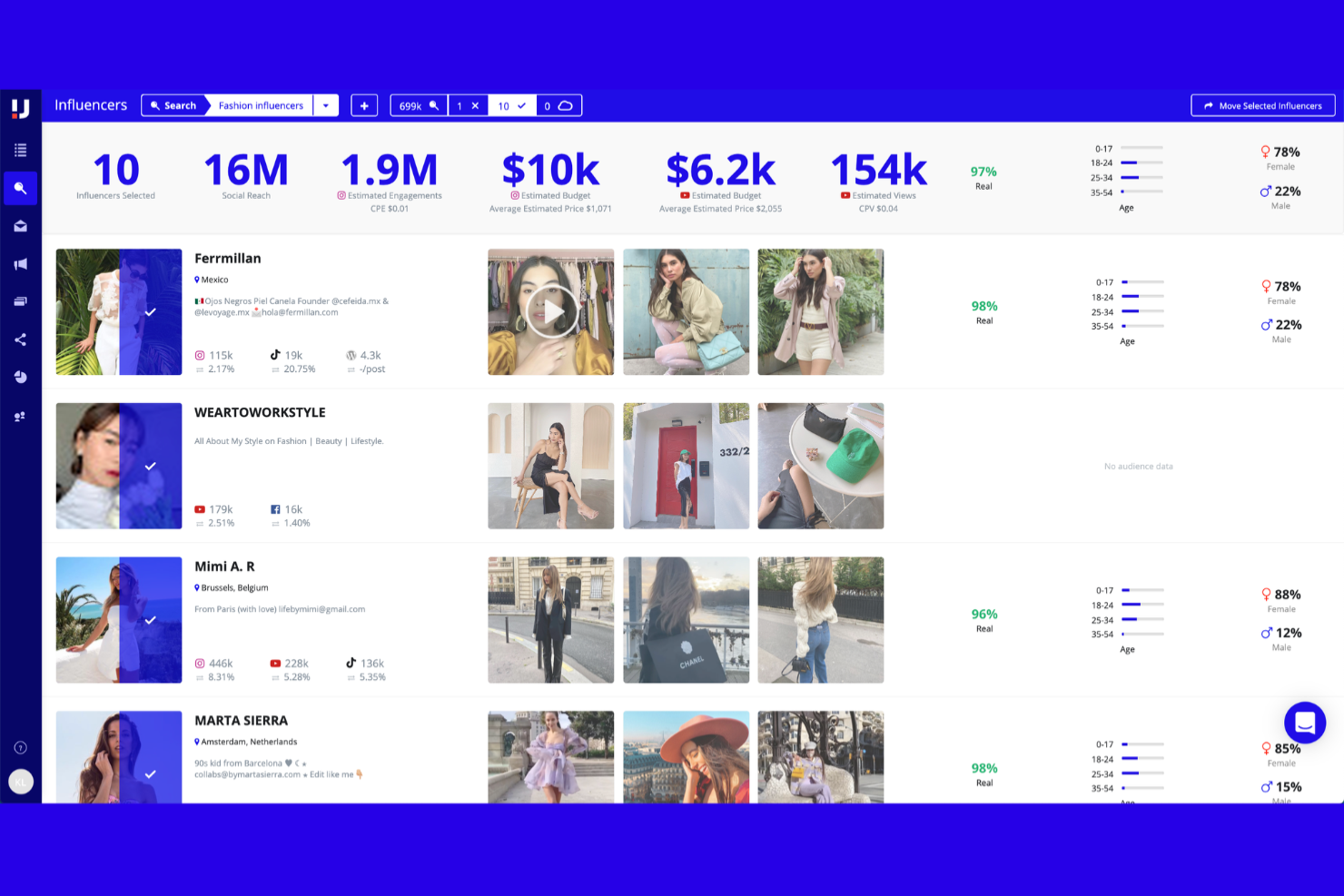The height and width of the screenshot is (896, 1344).
Task: Switch to the Fashion influencers search tab
Action: tap(261, 105)
